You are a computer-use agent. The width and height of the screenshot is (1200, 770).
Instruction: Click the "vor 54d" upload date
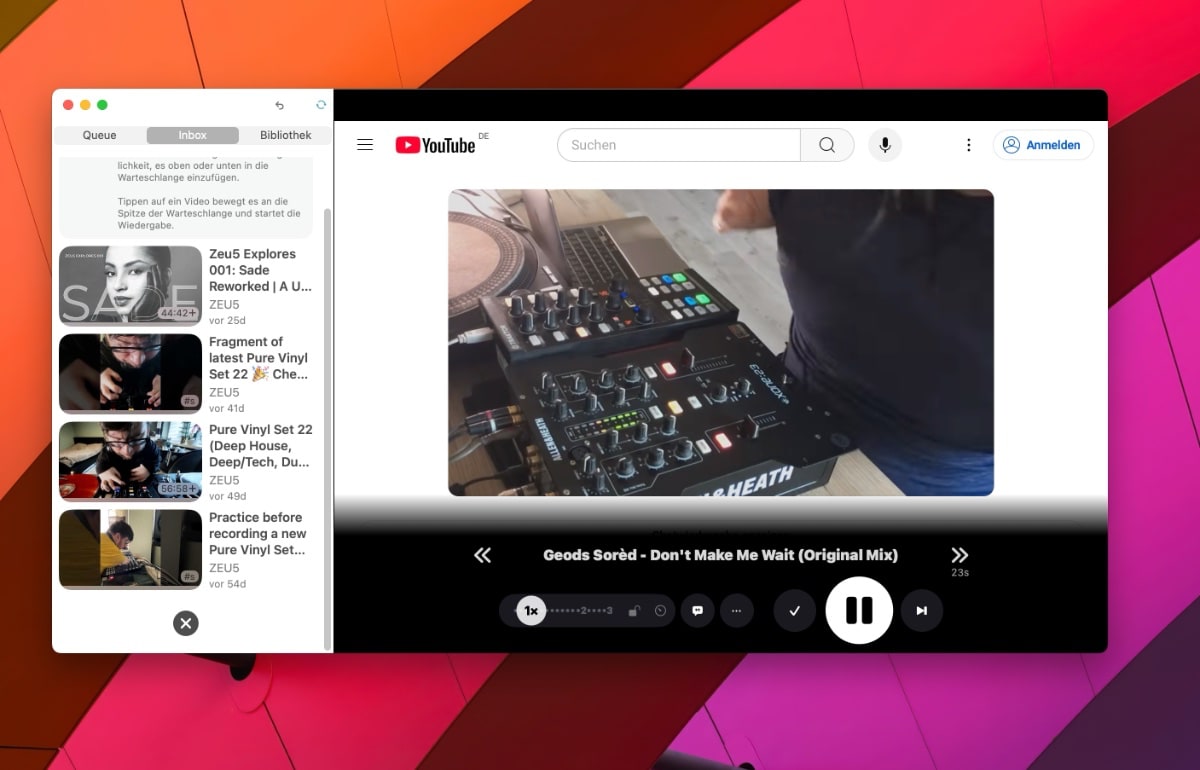click(x=227, y=584)
